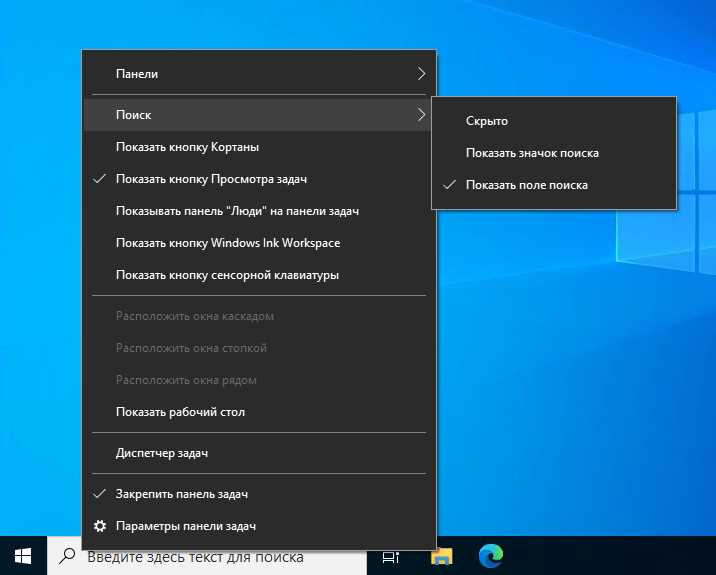The height and width of the screenshot is (575, 716).
Task: Enable Показать кнопку сенсорной клавиатуры
Action: (x=259, y=275)
